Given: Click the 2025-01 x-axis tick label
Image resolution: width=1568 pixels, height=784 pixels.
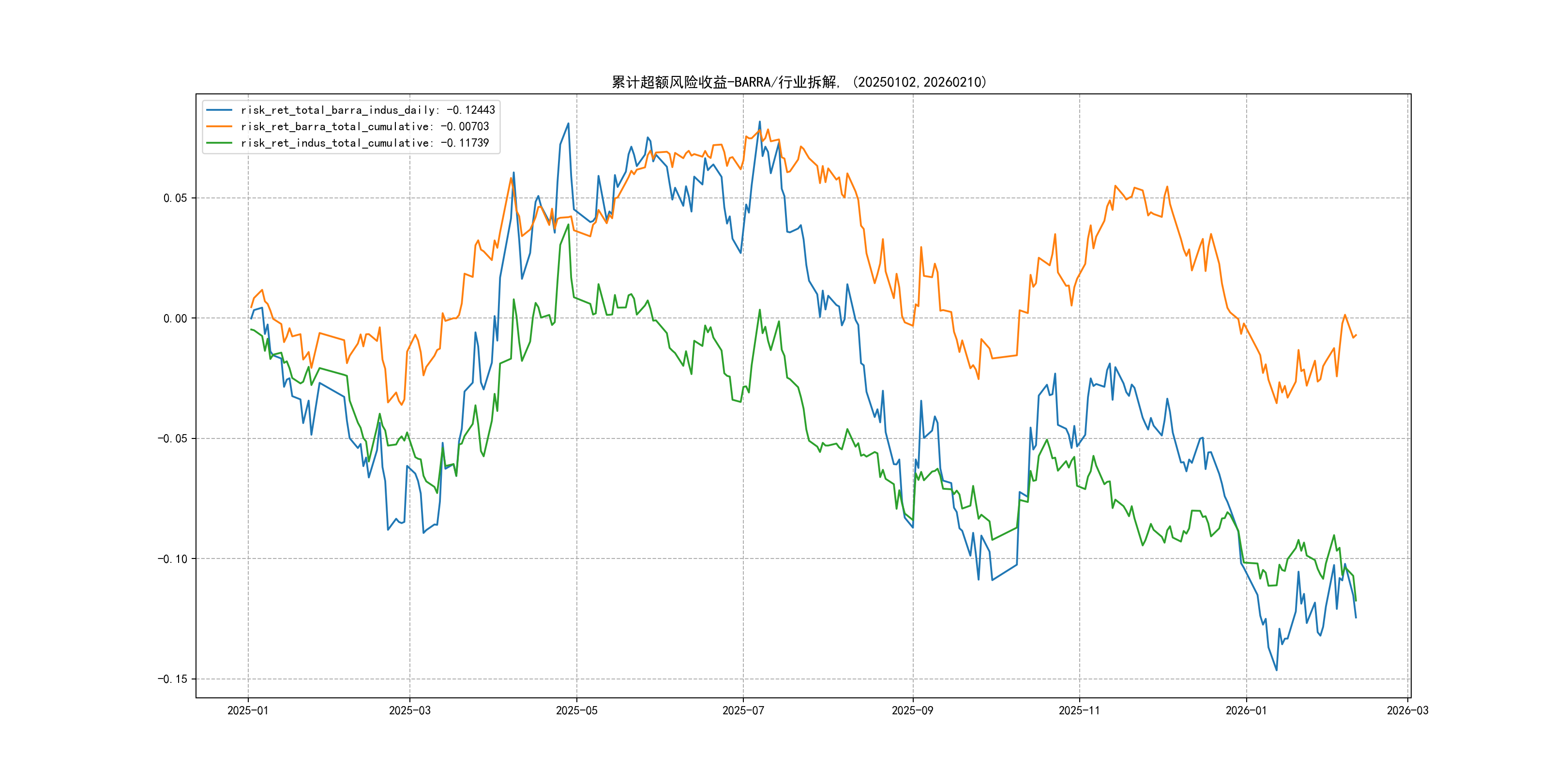Looking at the screenshot, I should (x=248, y=710).
